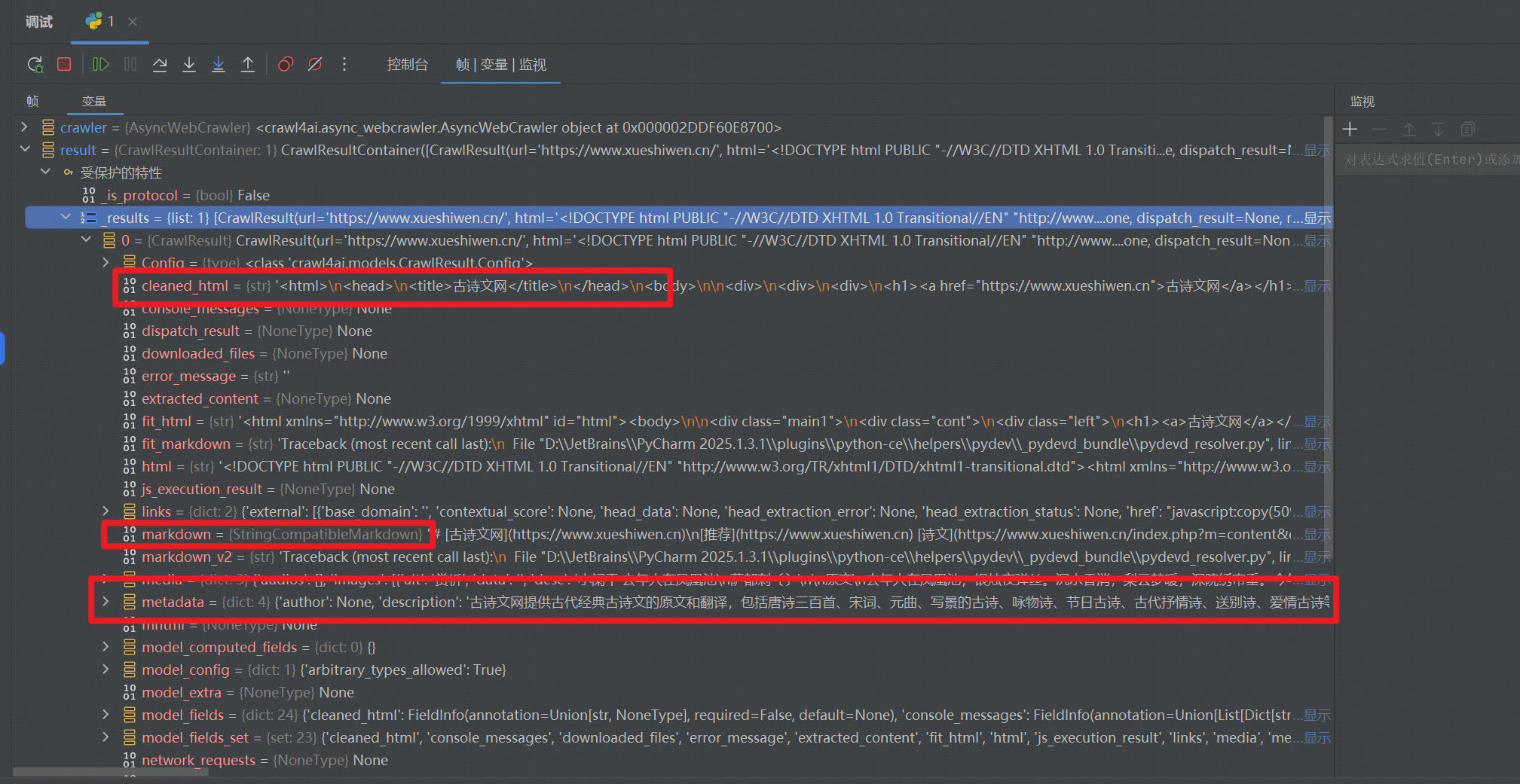The image size is (1520, 784).
Task: Duplicate the selected watch
Action: [x=1468, y=130]
